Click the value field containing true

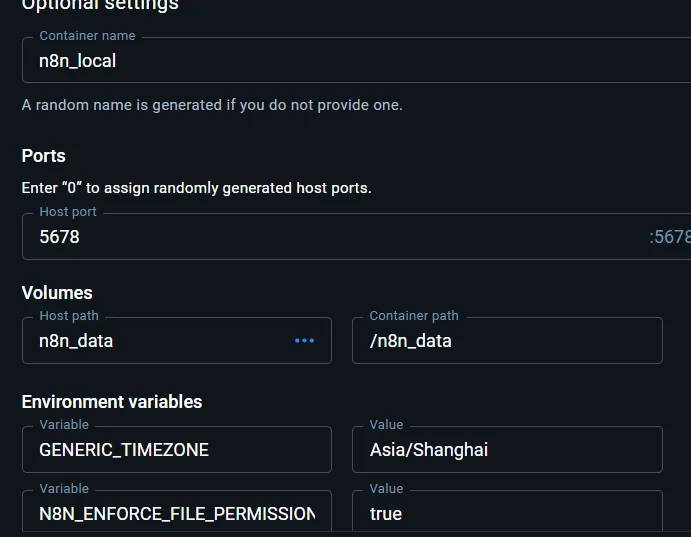pos(507,514)
